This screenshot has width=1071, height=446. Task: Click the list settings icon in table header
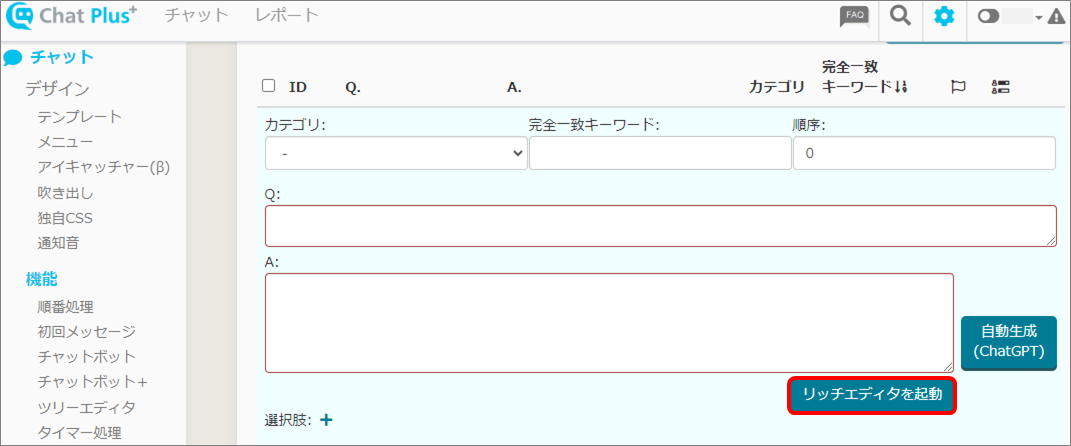coord(1000,87)
